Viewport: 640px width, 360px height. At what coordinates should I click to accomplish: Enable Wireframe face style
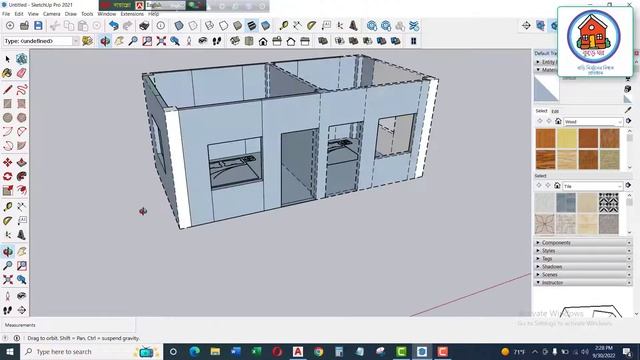click(x=209, y=26)
